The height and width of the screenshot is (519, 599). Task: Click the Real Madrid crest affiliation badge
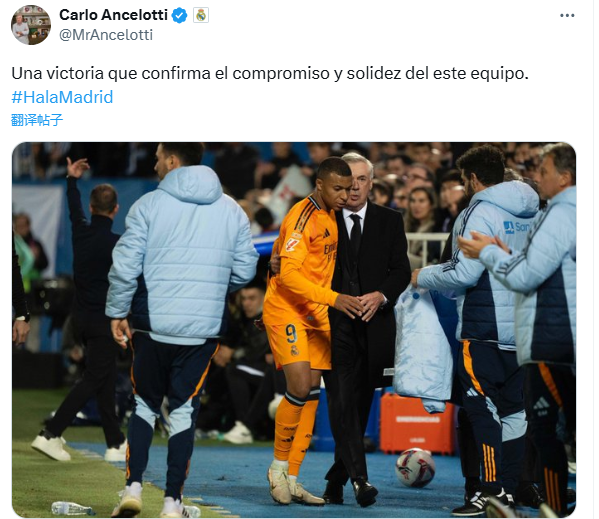[201, 16]
